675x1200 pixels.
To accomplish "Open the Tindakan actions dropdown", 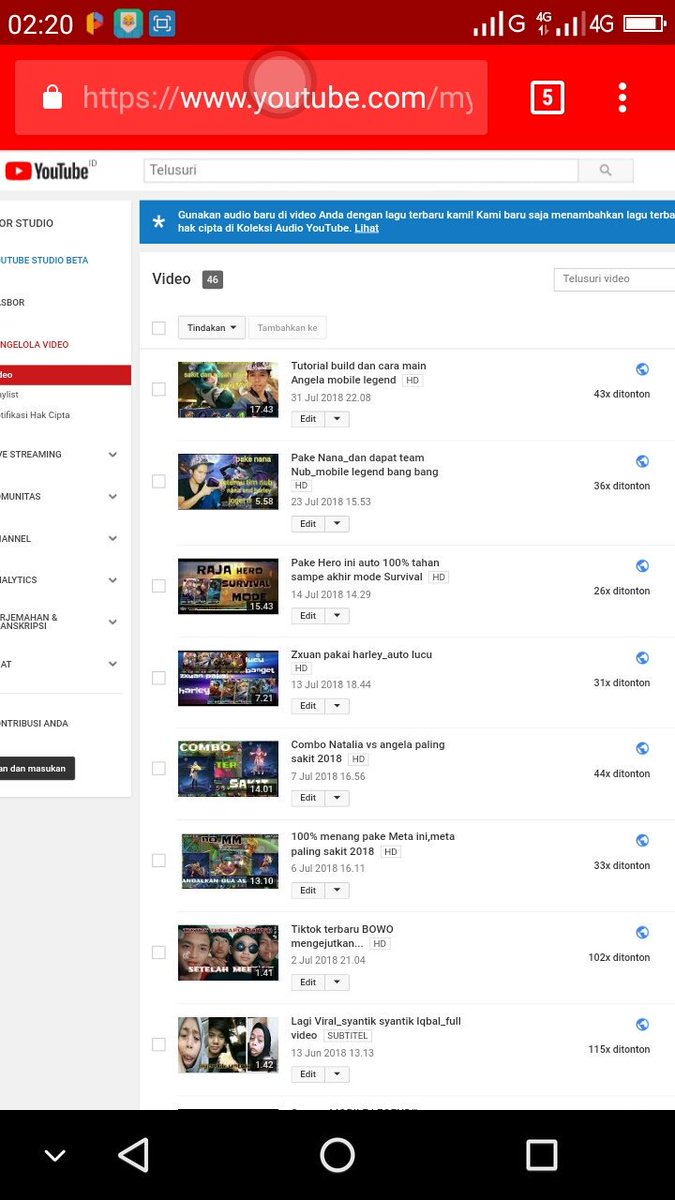I will coord(212,328).
